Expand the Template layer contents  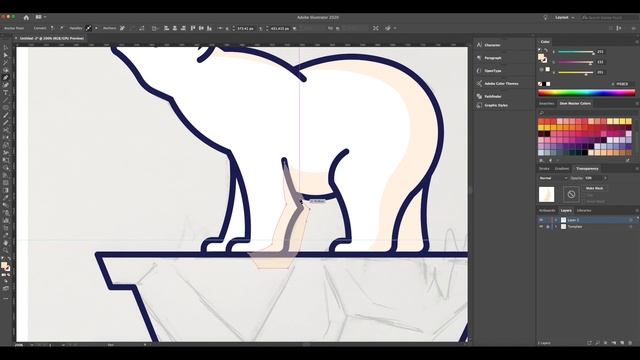coord(556,227)
